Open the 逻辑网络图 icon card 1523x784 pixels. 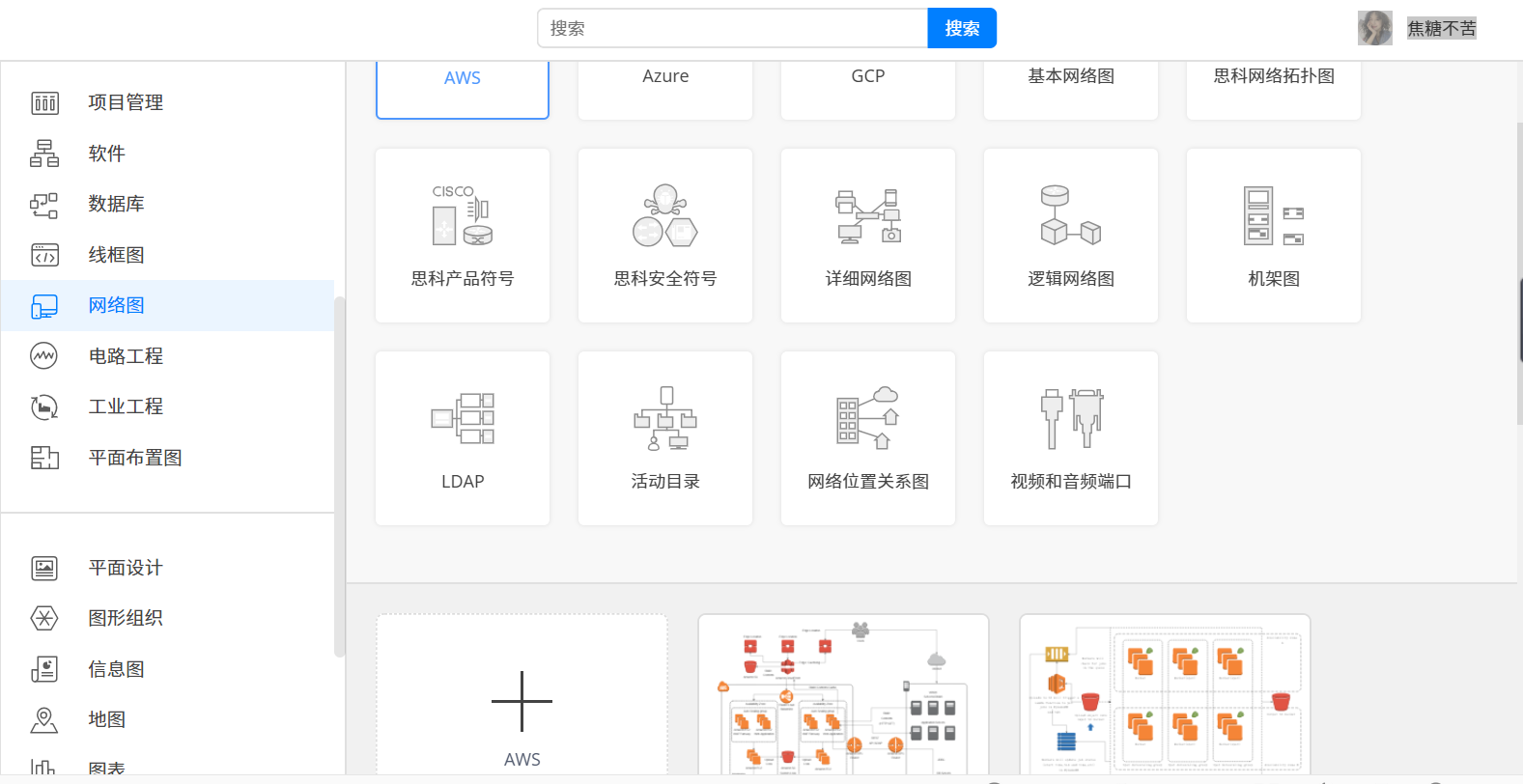coord(1071,236)
